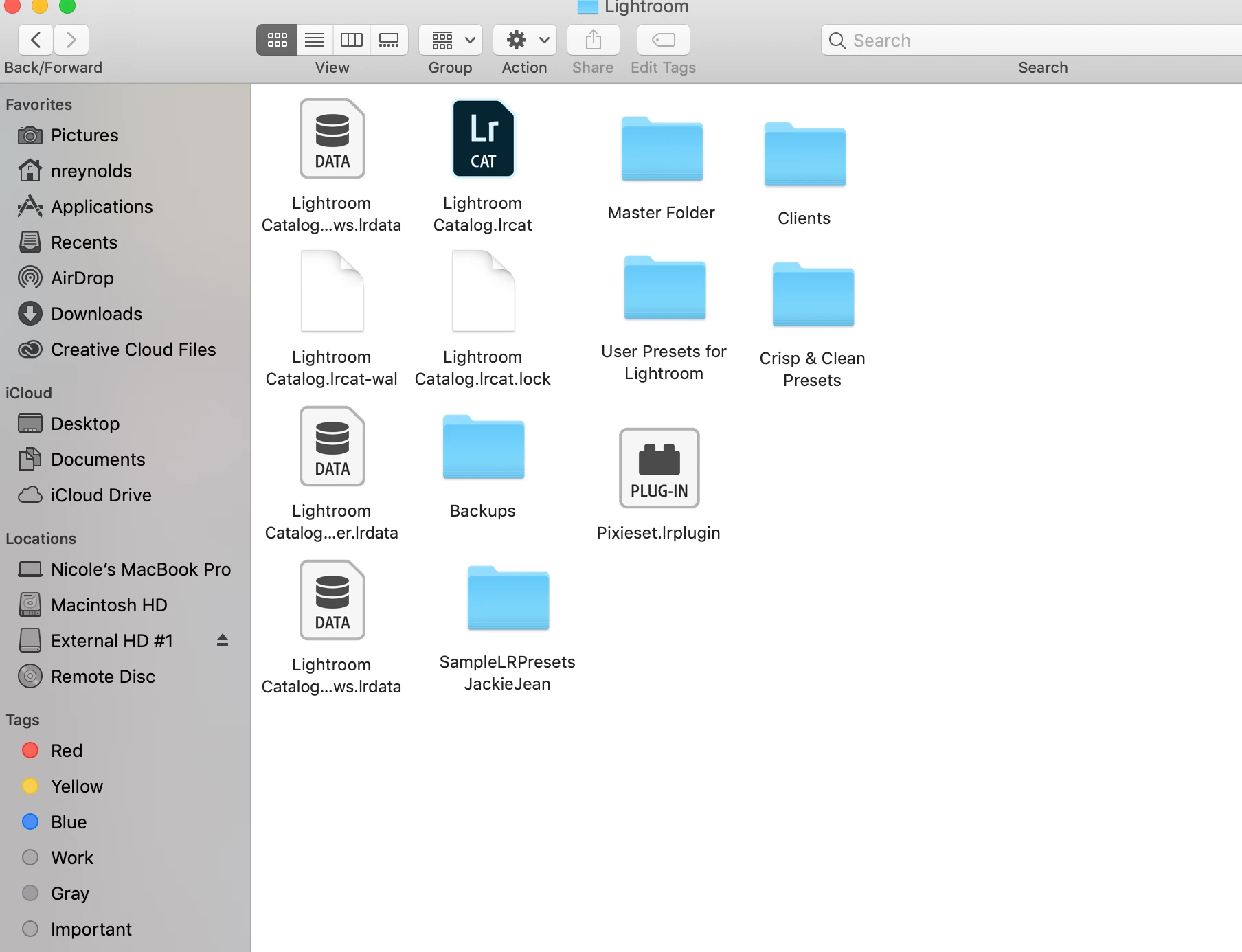The width and height of the screenshot is (1242, 952).
Task: Click the Favorites section header
Action: 38,104
